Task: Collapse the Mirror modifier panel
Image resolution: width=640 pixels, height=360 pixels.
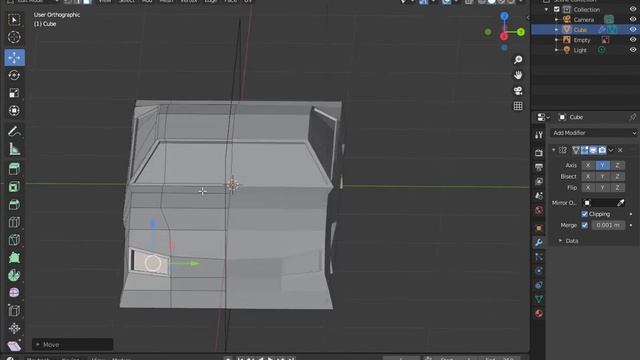Action: click(x=553, y=150)
